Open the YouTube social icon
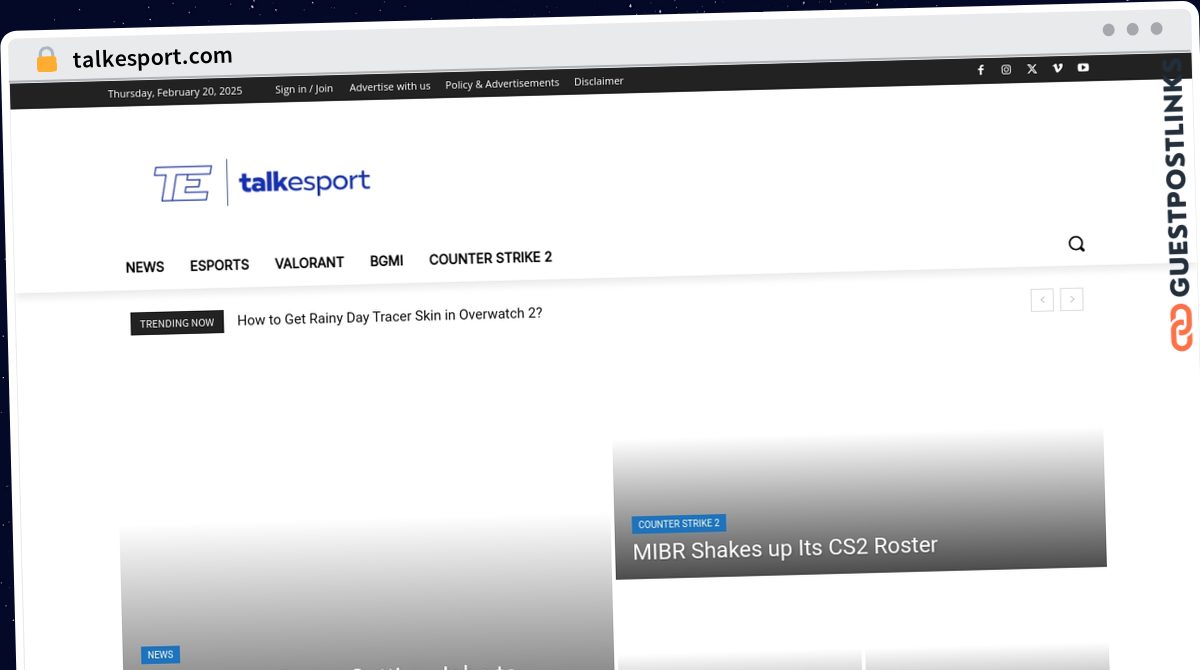1200x670 pixels. (1083, 68)
